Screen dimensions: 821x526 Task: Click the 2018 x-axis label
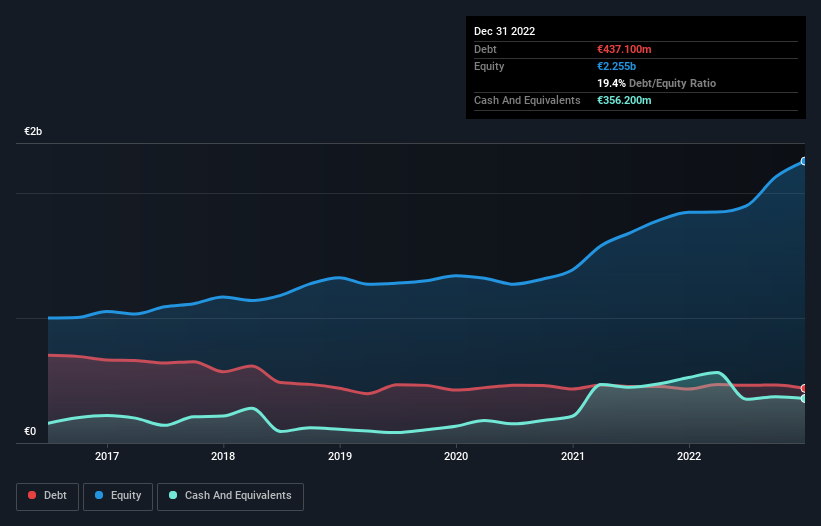point(223,456)
